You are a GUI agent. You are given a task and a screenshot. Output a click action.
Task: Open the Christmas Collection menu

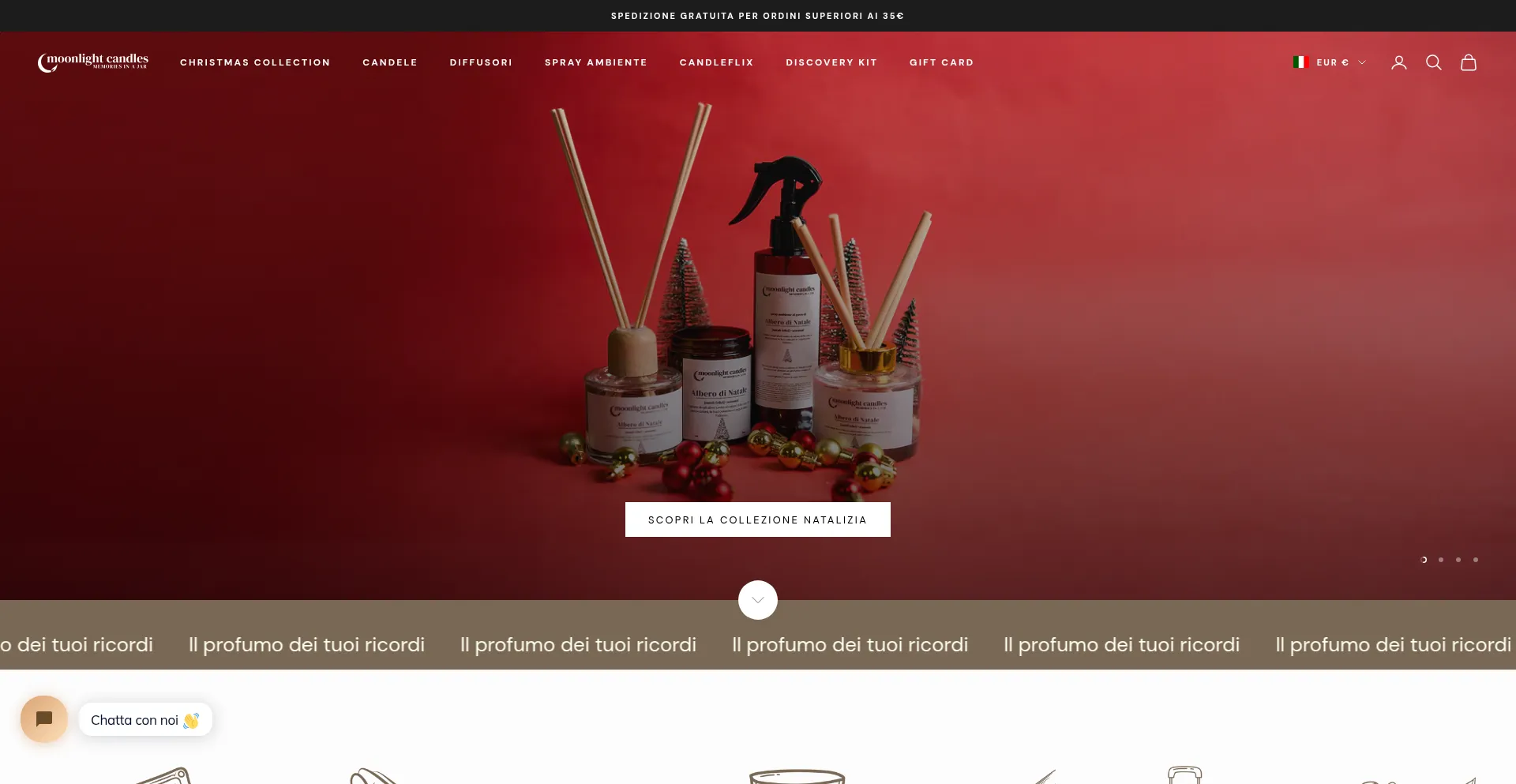255,62
